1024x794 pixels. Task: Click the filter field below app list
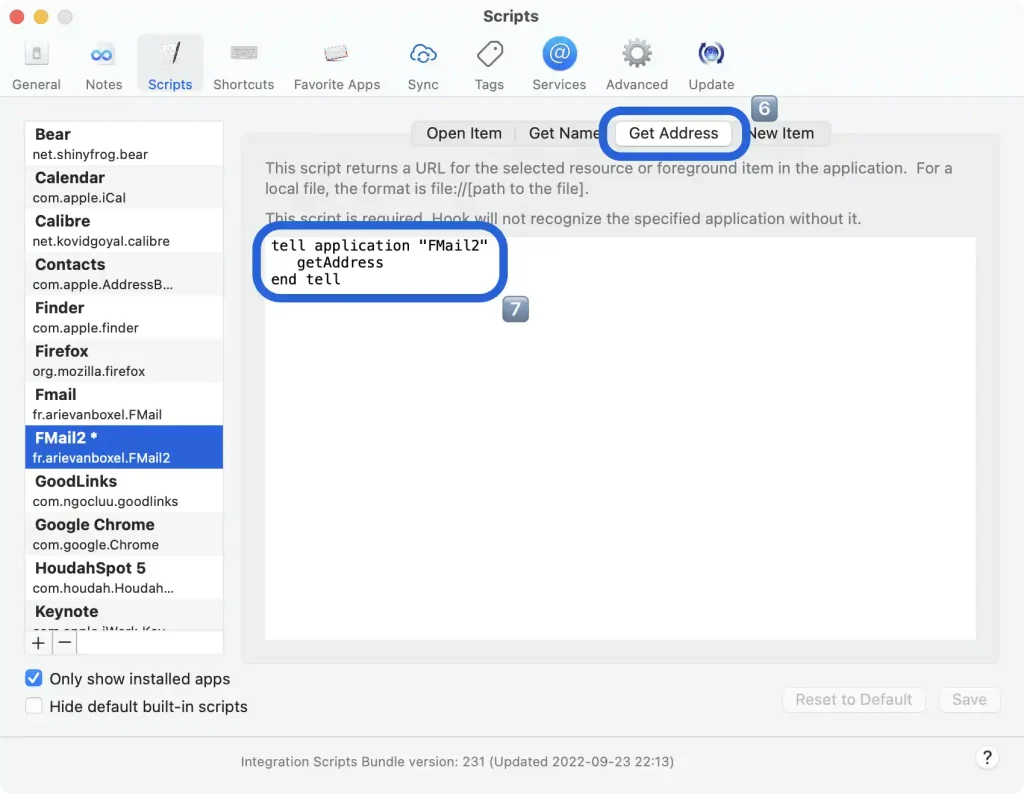(x=150, y=643)
